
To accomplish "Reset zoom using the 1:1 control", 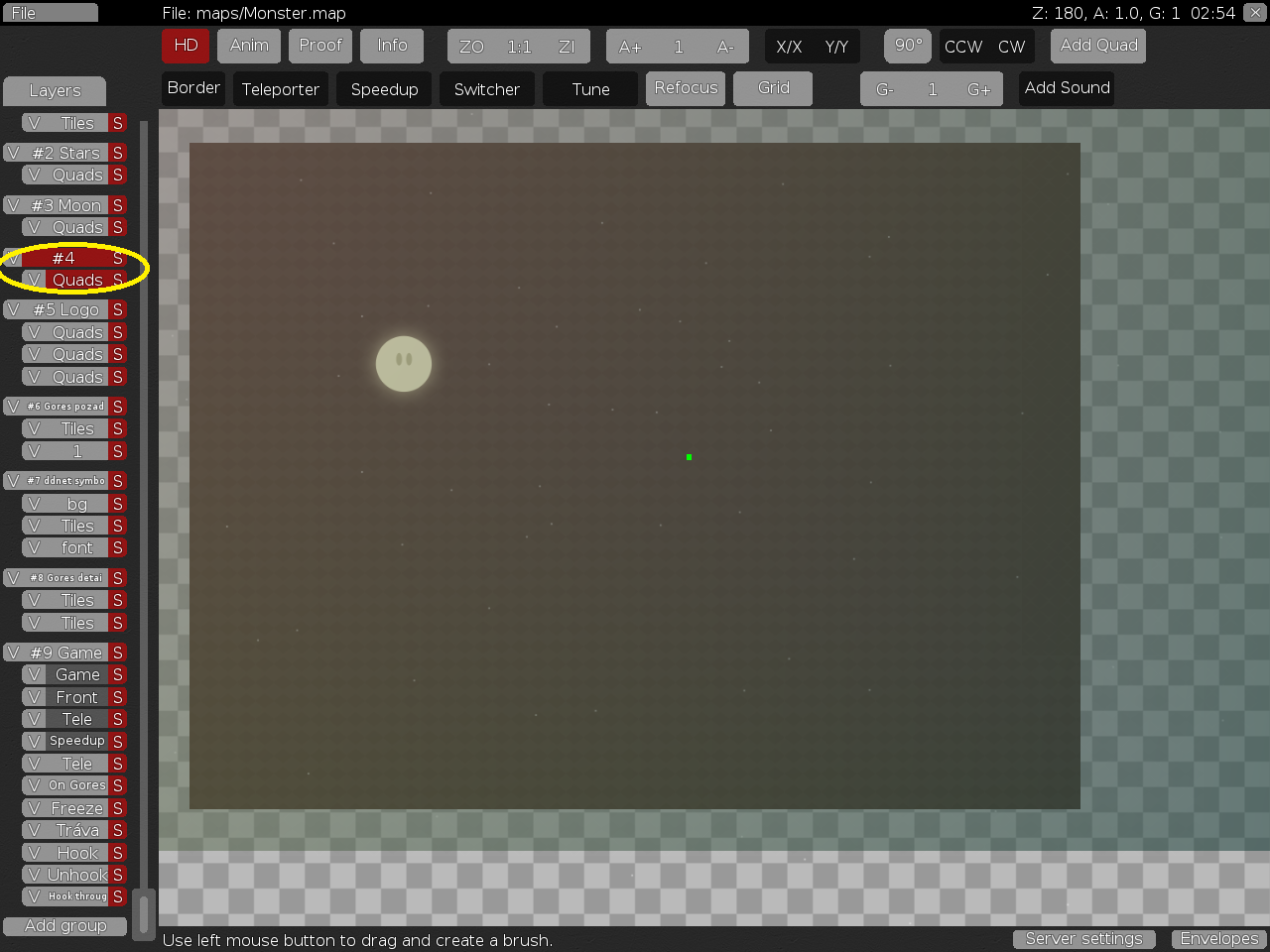I will [x=517, y=46].
